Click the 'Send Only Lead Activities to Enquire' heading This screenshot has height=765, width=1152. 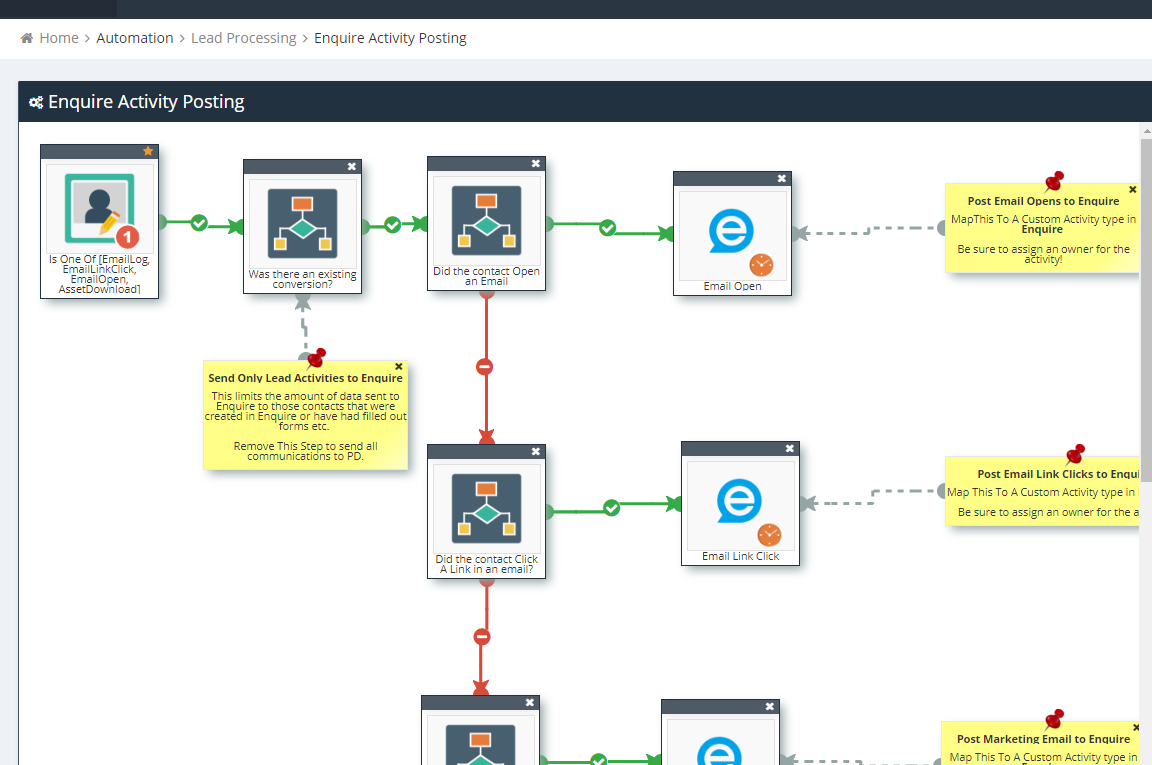click(306, 378)
